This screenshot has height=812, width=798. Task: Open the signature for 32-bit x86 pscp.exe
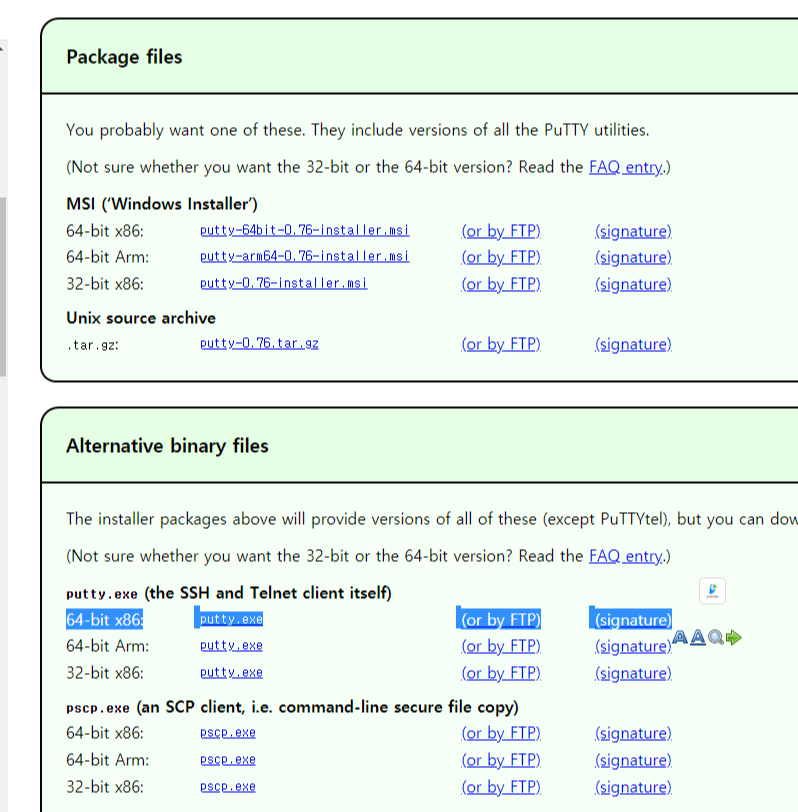pyautogui.click(x=633, y=787)
